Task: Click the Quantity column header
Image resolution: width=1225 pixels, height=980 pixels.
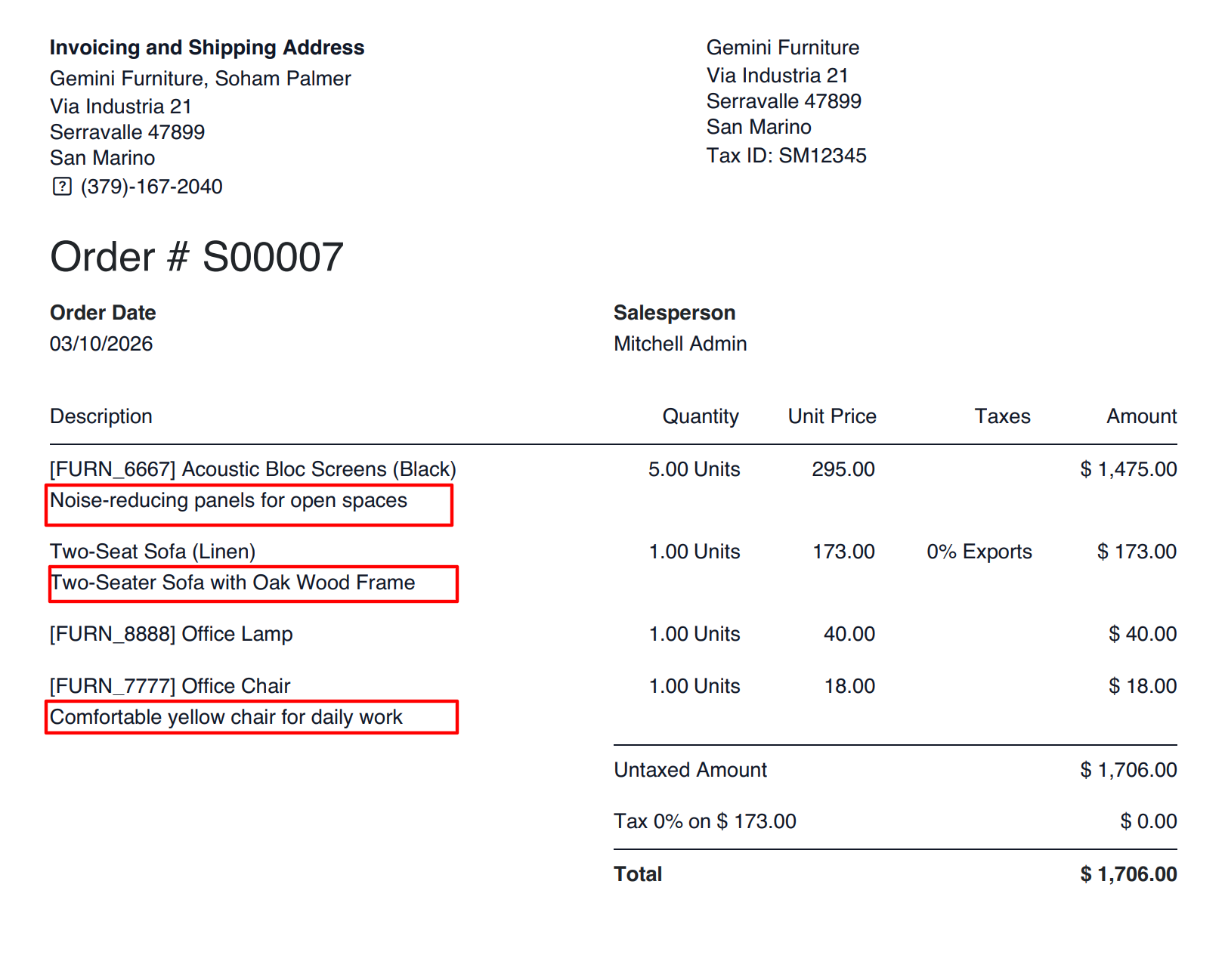Action: tap(701, 416)
